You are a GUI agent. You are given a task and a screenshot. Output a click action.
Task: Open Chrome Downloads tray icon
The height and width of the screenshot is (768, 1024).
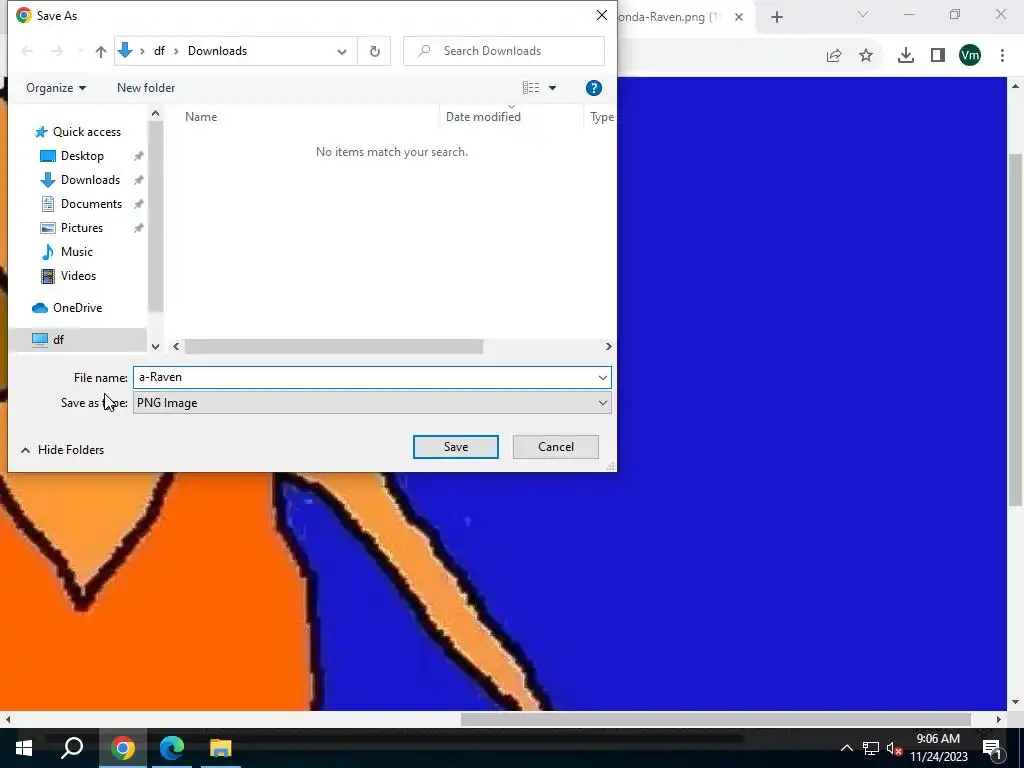(905, 56)
